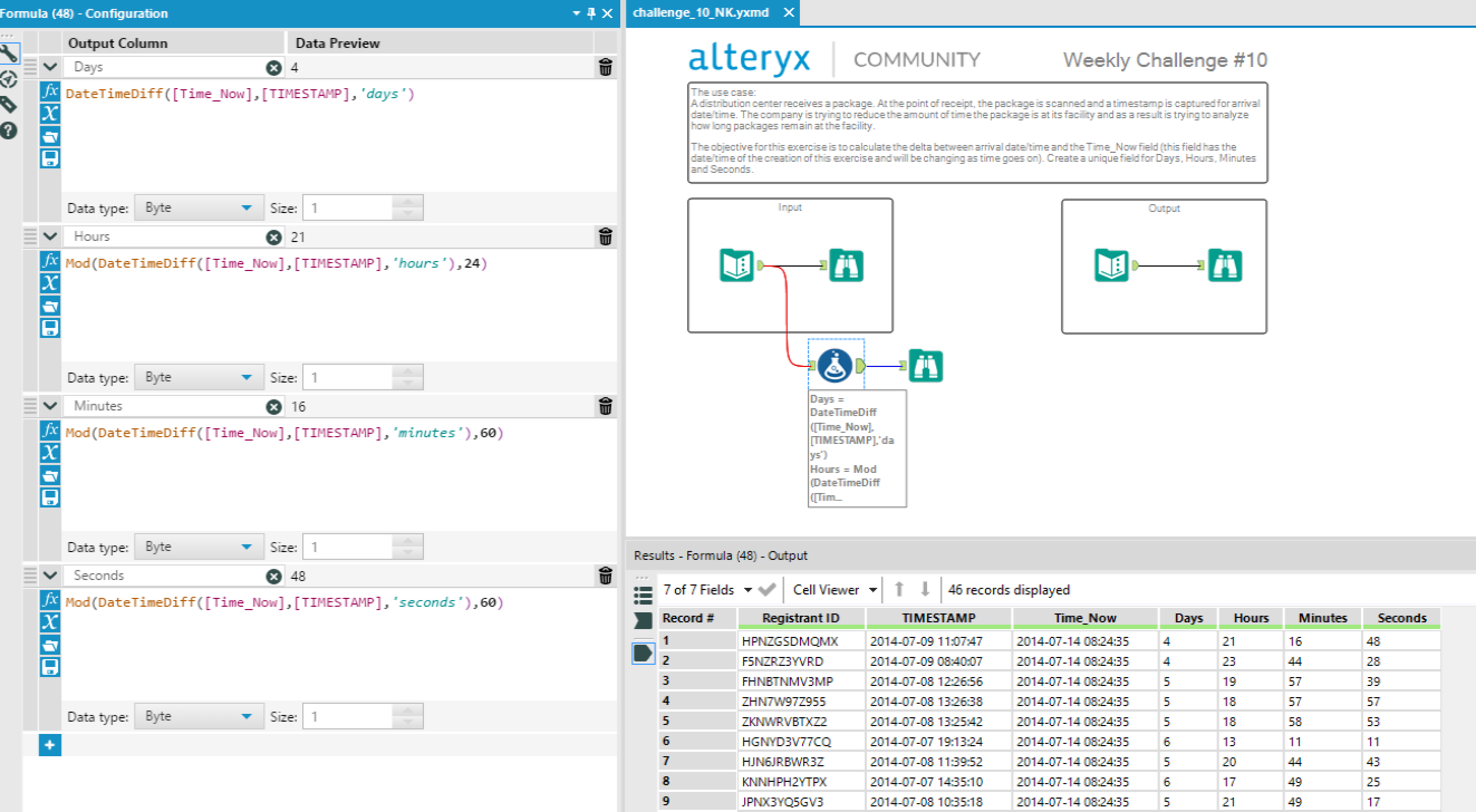This screenshot has width=1476, height=812.
Task: Delete the Seconds expression with its trash button
Action: pos(605,577)
